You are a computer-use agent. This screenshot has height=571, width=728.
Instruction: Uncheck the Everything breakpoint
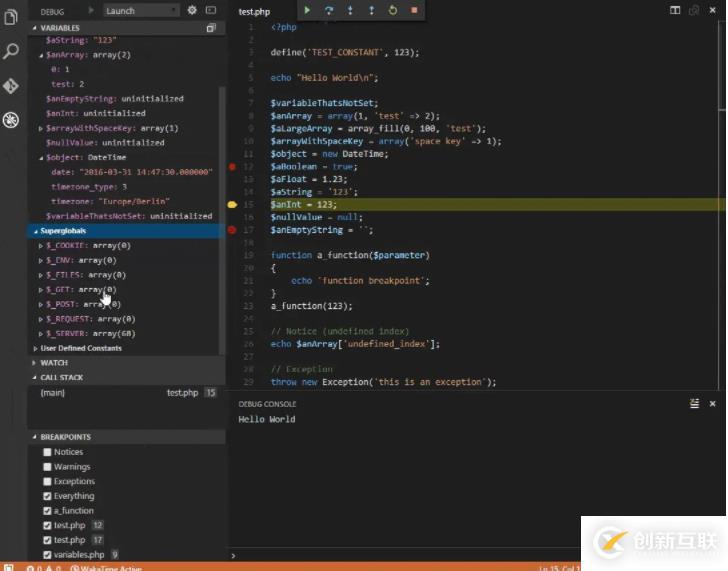point(47,496)
